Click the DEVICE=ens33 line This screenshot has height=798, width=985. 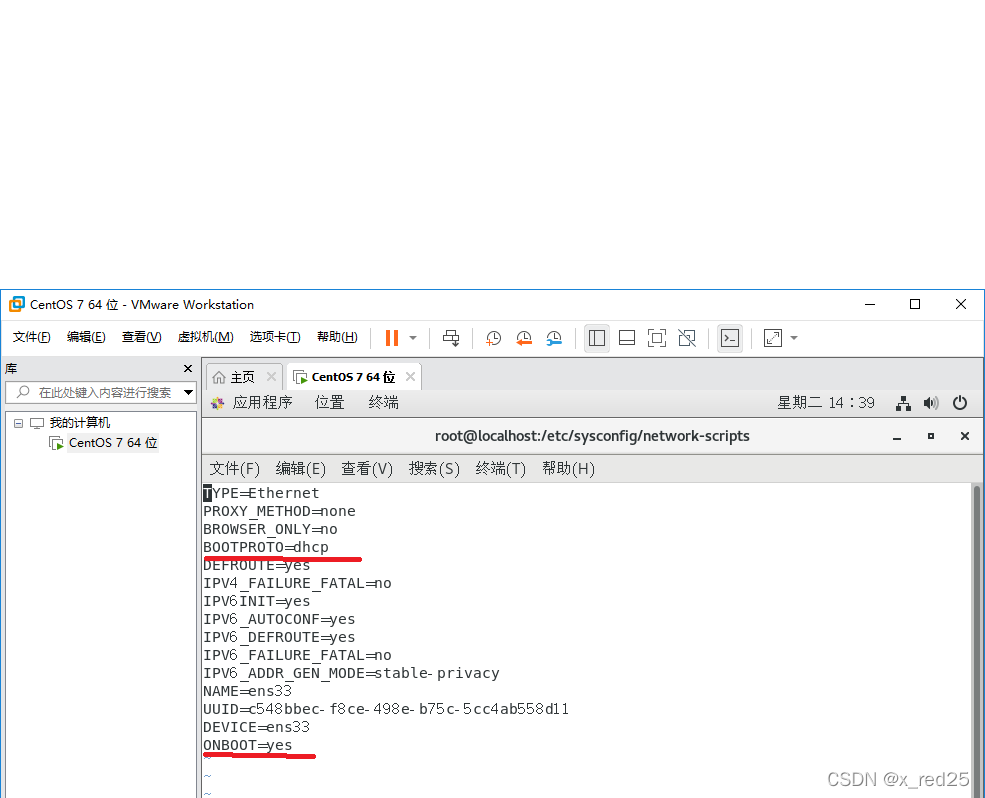256,727
